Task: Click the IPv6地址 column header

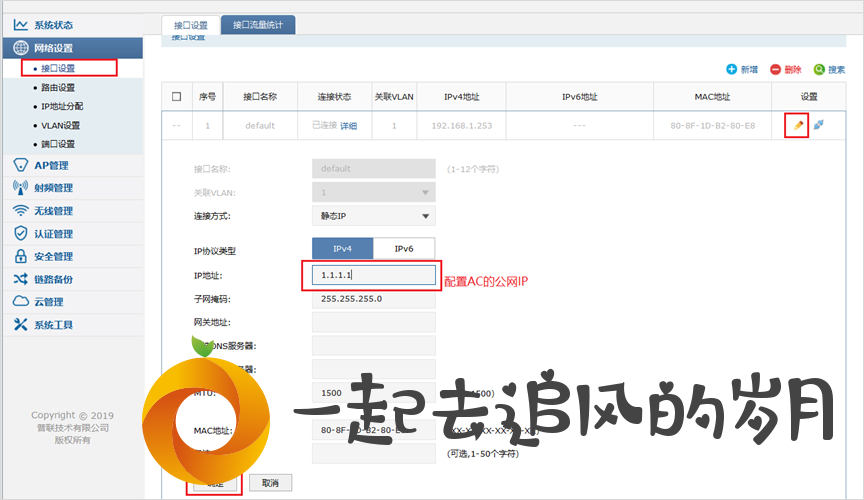Action: tap(580, 96)
